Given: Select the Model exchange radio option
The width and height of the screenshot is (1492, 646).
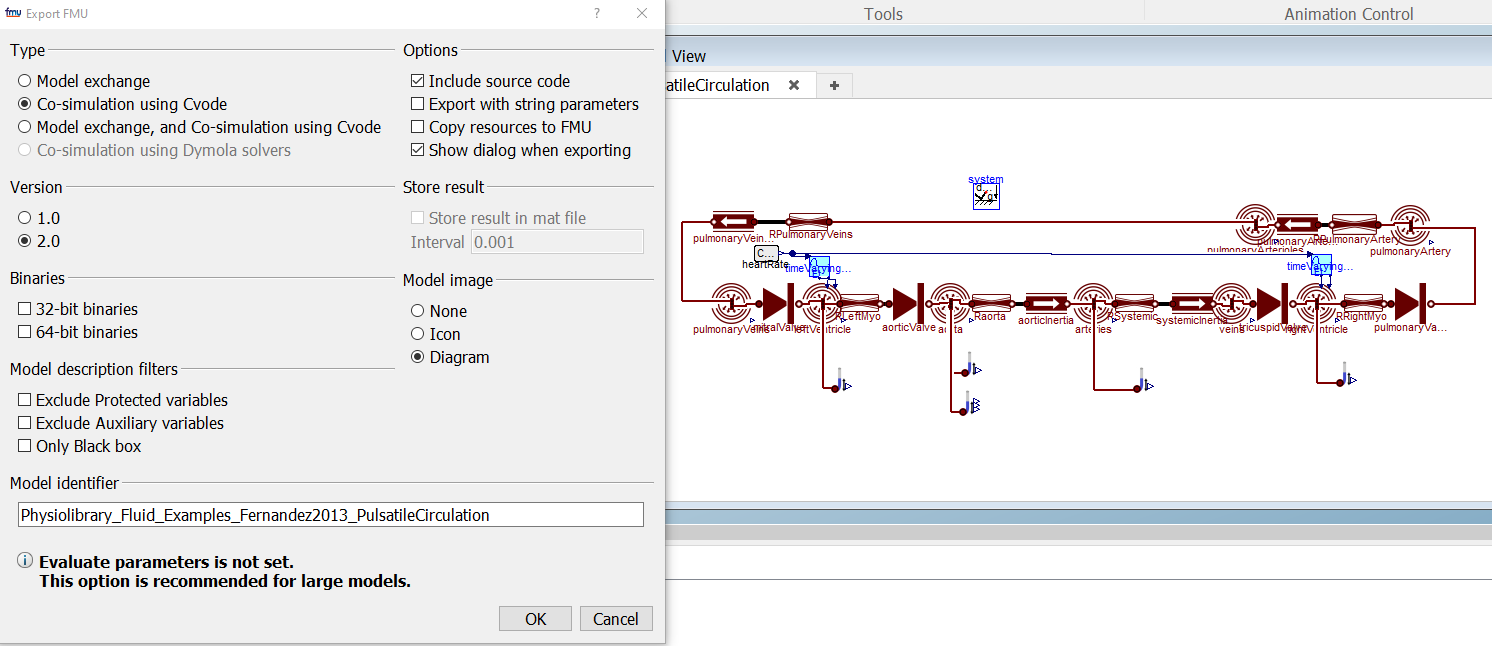Looking at the screenshot, I should point(25,81).
